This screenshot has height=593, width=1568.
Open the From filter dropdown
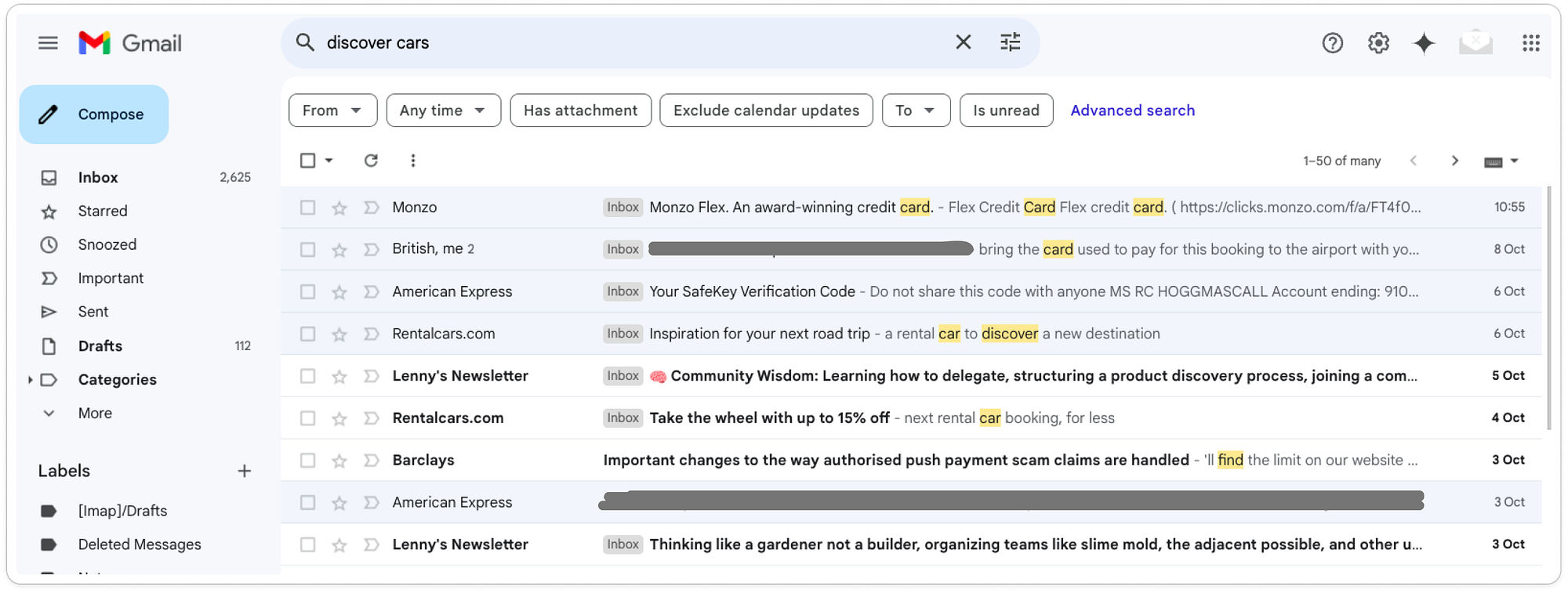point(332,110)
